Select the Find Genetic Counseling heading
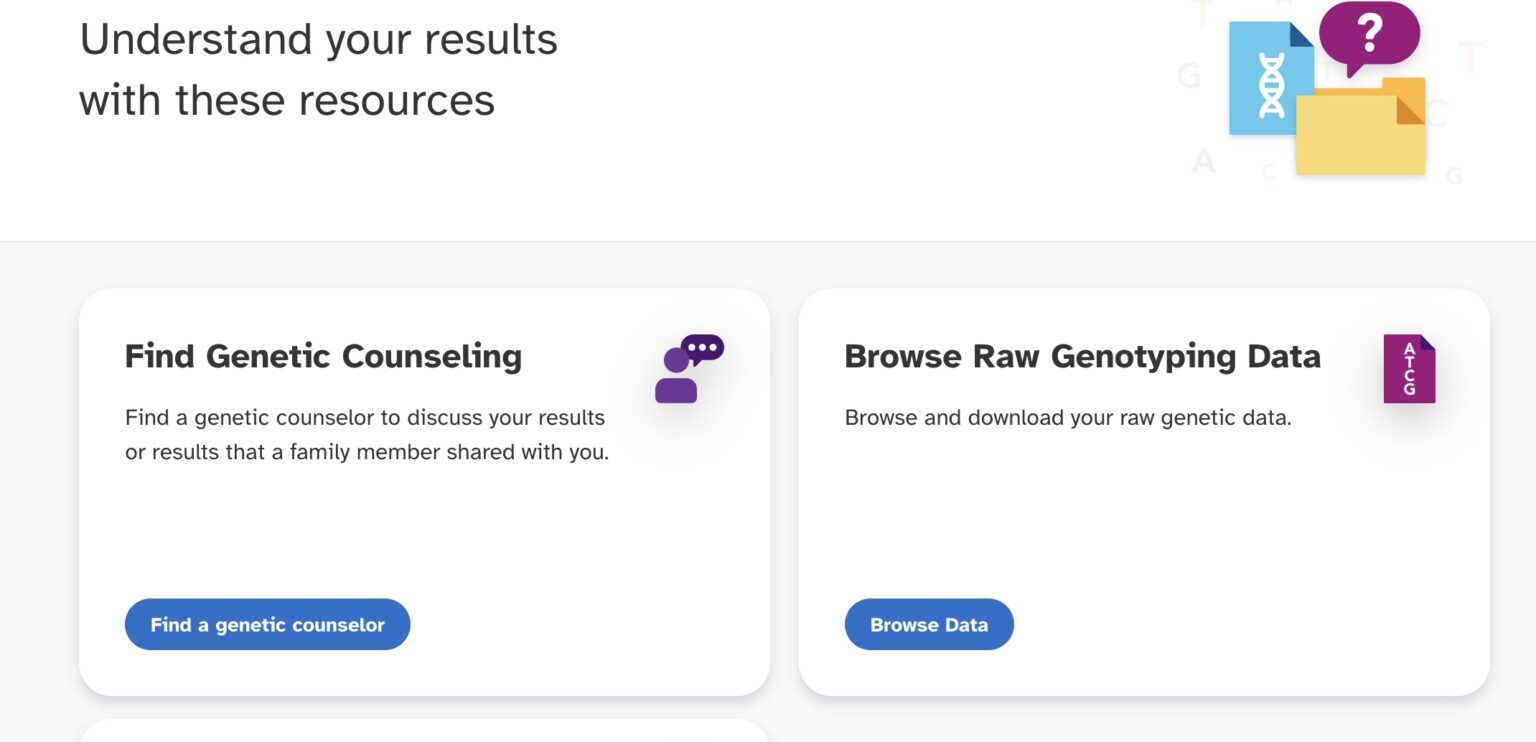Screen dimensions: 1536x742 pyautogui.click(x=322, y=357)
